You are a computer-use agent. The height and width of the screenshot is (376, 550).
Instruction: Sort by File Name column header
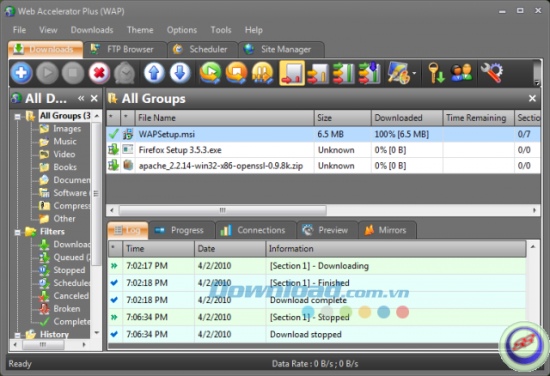tap(224, 118)
